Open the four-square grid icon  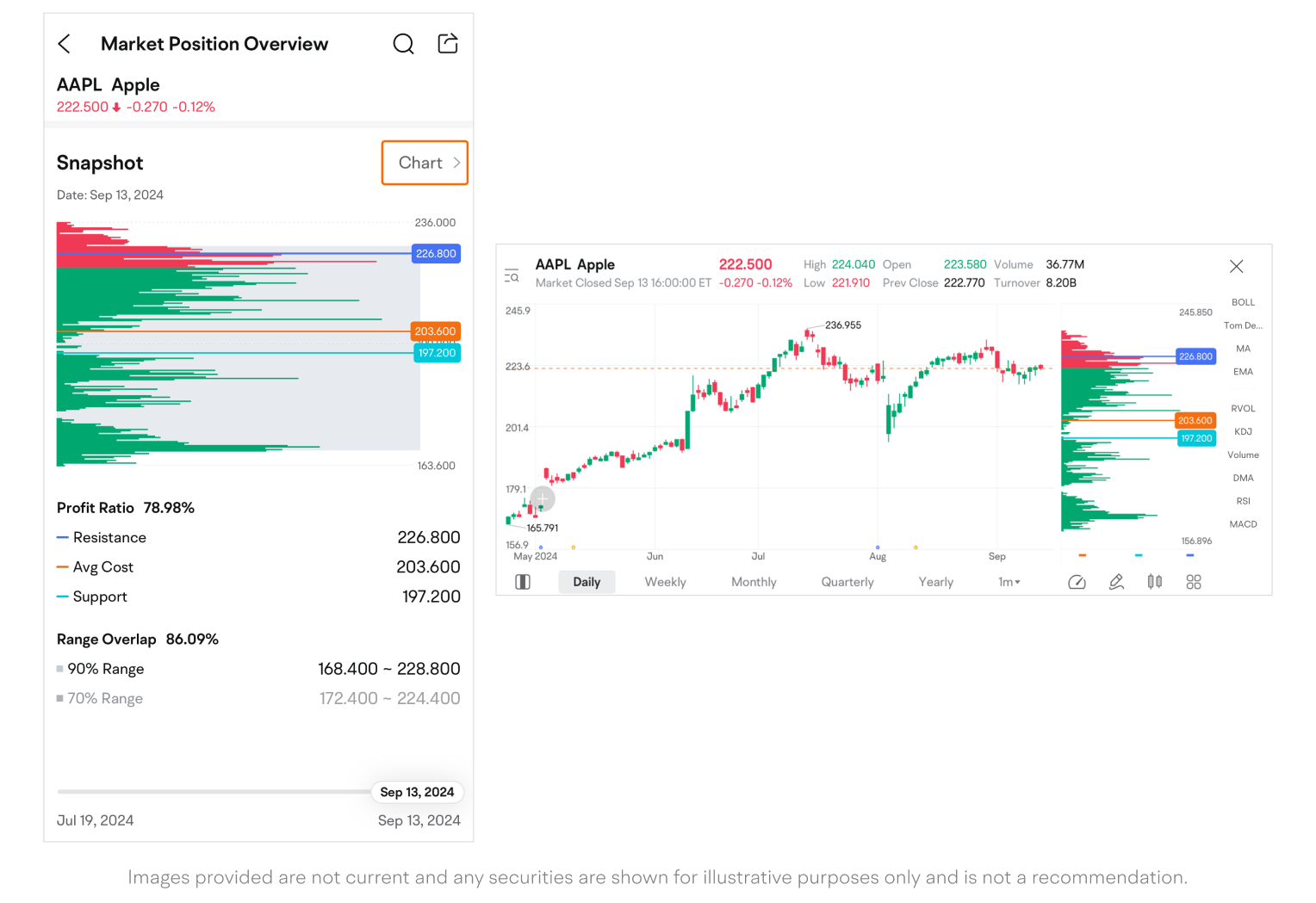tap(1194, 582)
